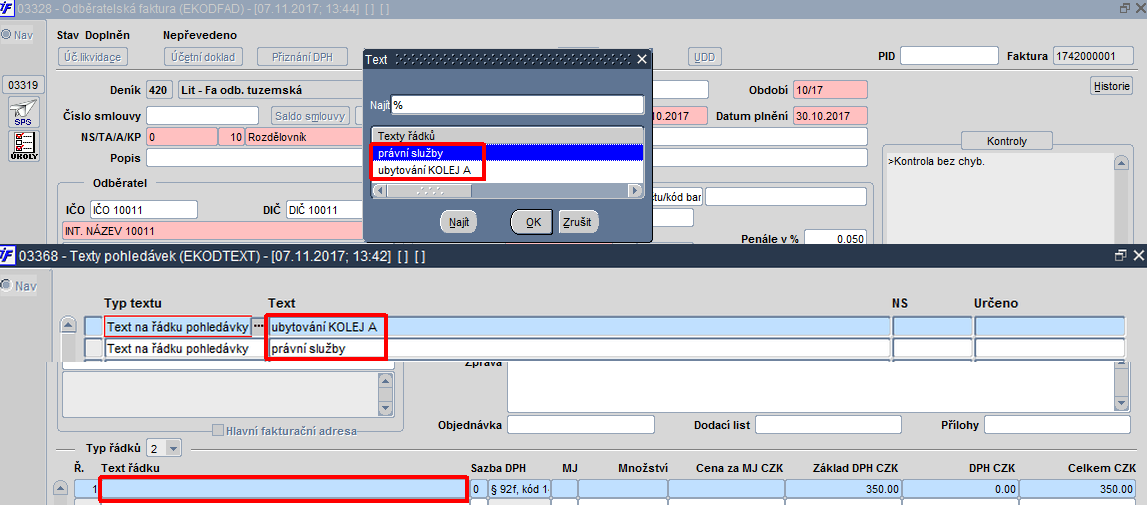Click the DPH CZK value 0.00

(x=960, y=489)
